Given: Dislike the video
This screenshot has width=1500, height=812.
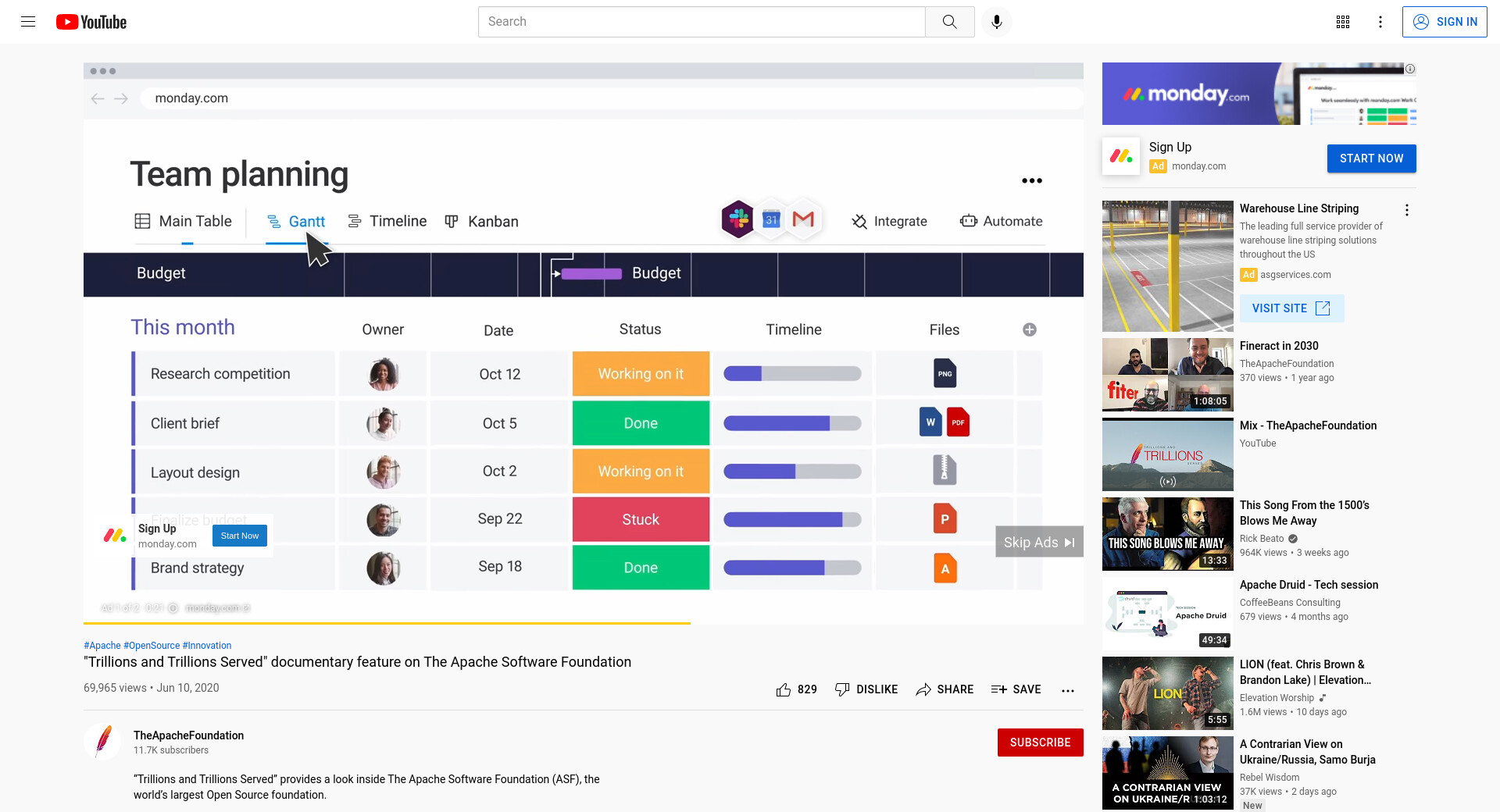Looking at the screenshot, I should 866,689.
